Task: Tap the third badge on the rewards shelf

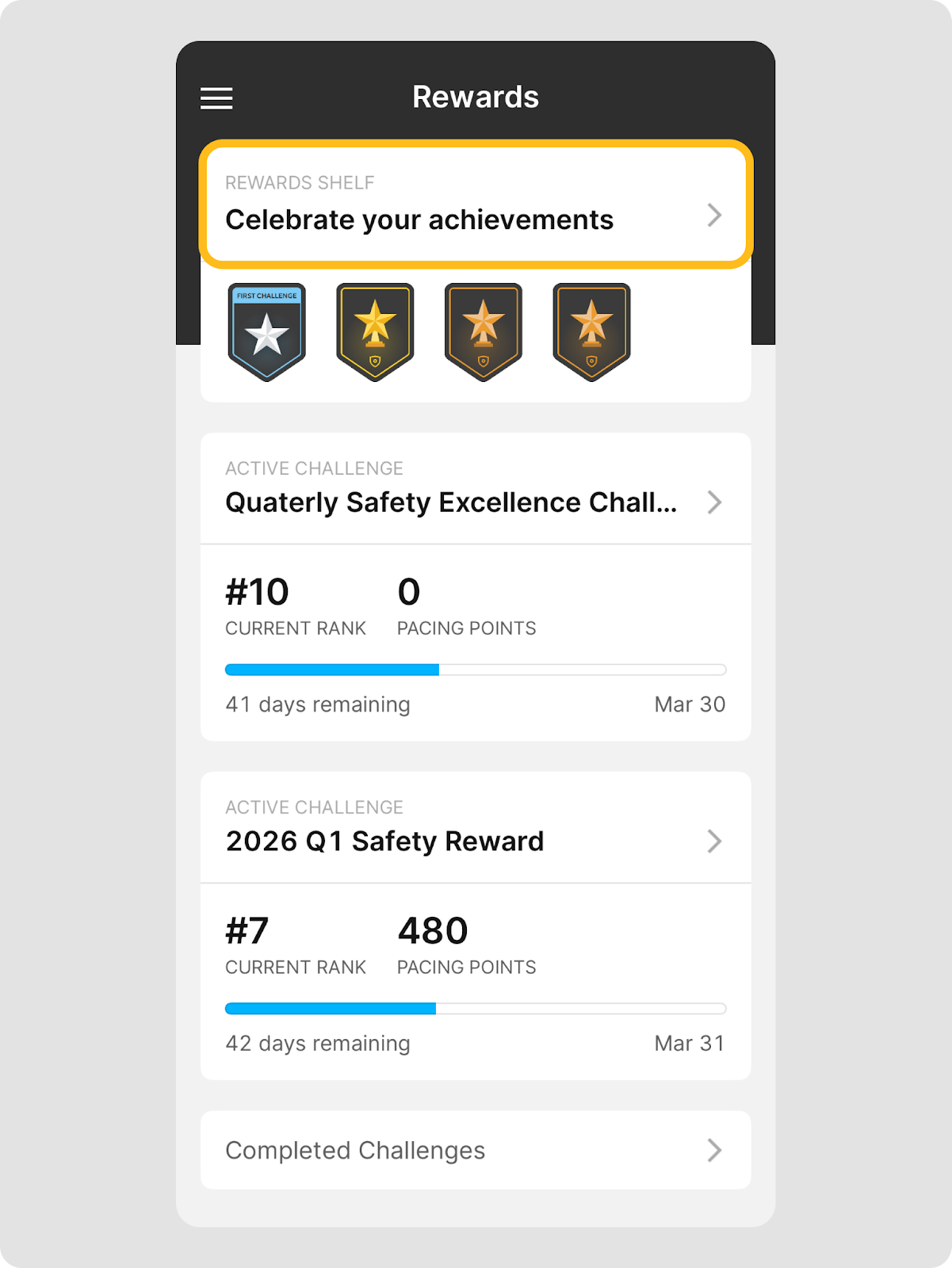Action: pos(484,331)
